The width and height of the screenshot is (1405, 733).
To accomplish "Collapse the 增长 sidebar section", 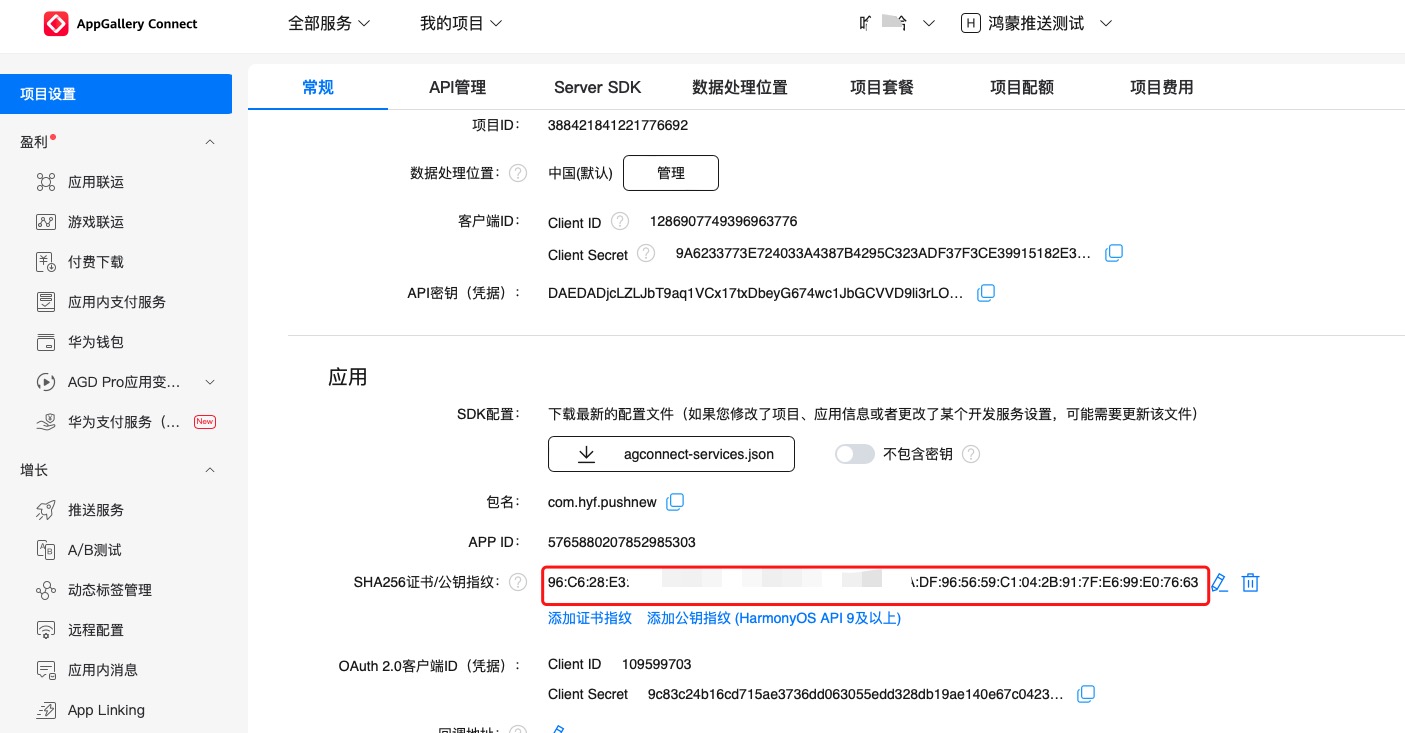I will point(210,470).
